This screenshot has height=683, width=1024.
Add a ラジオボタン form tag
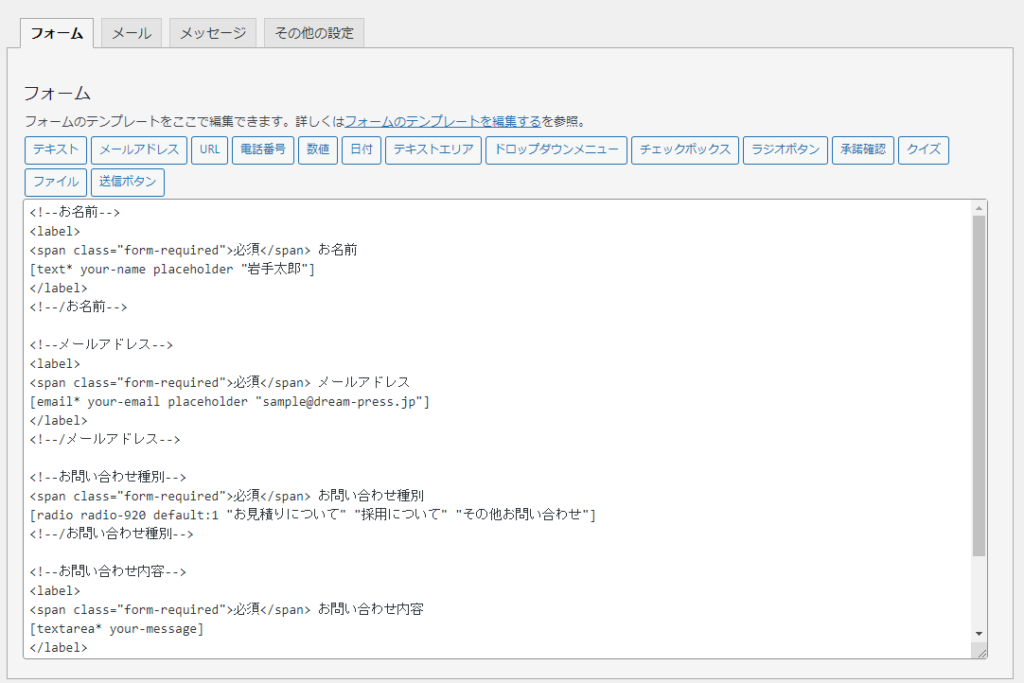[785, 151]
